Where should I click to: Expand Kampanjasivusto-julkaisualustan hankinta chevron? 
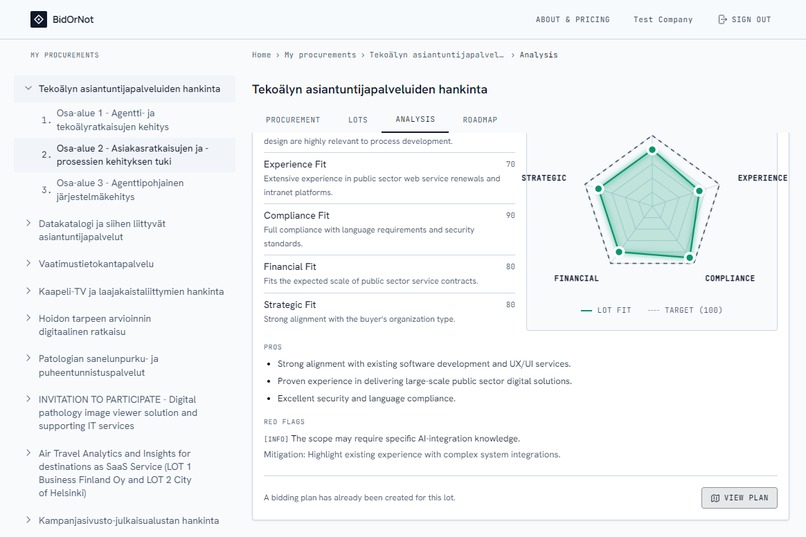click(28, 520)
